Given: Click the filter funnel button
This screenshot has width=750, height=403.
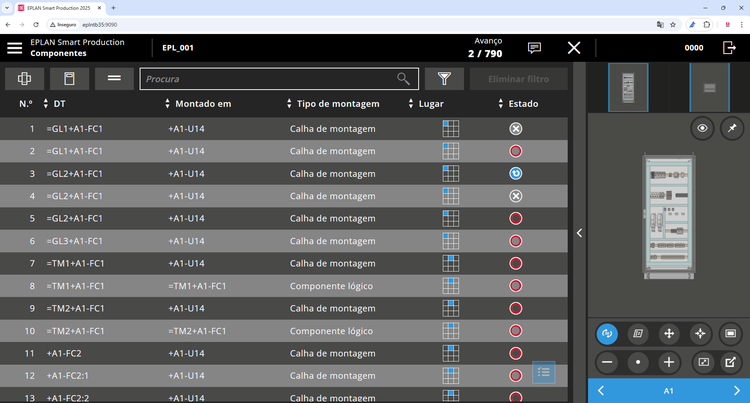Looking at the screenshot, I should (x=444, y=78).
